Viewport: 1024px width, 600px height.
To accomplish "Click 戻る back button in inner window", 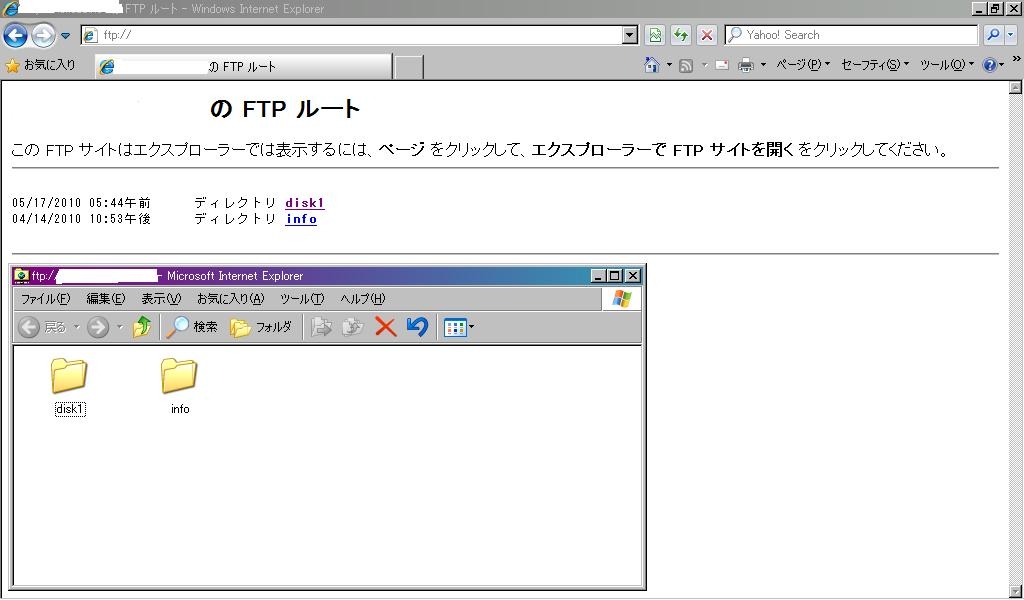I will (42, 327).
